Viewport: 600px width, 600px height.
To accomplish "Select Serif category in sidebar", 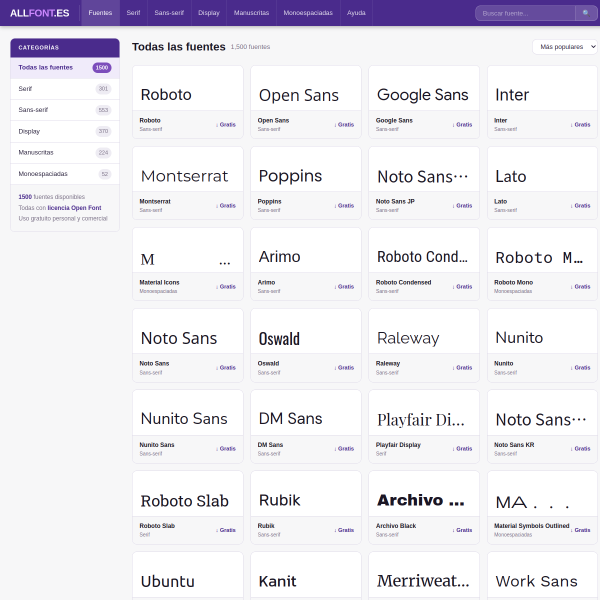I will coord(65,89).
